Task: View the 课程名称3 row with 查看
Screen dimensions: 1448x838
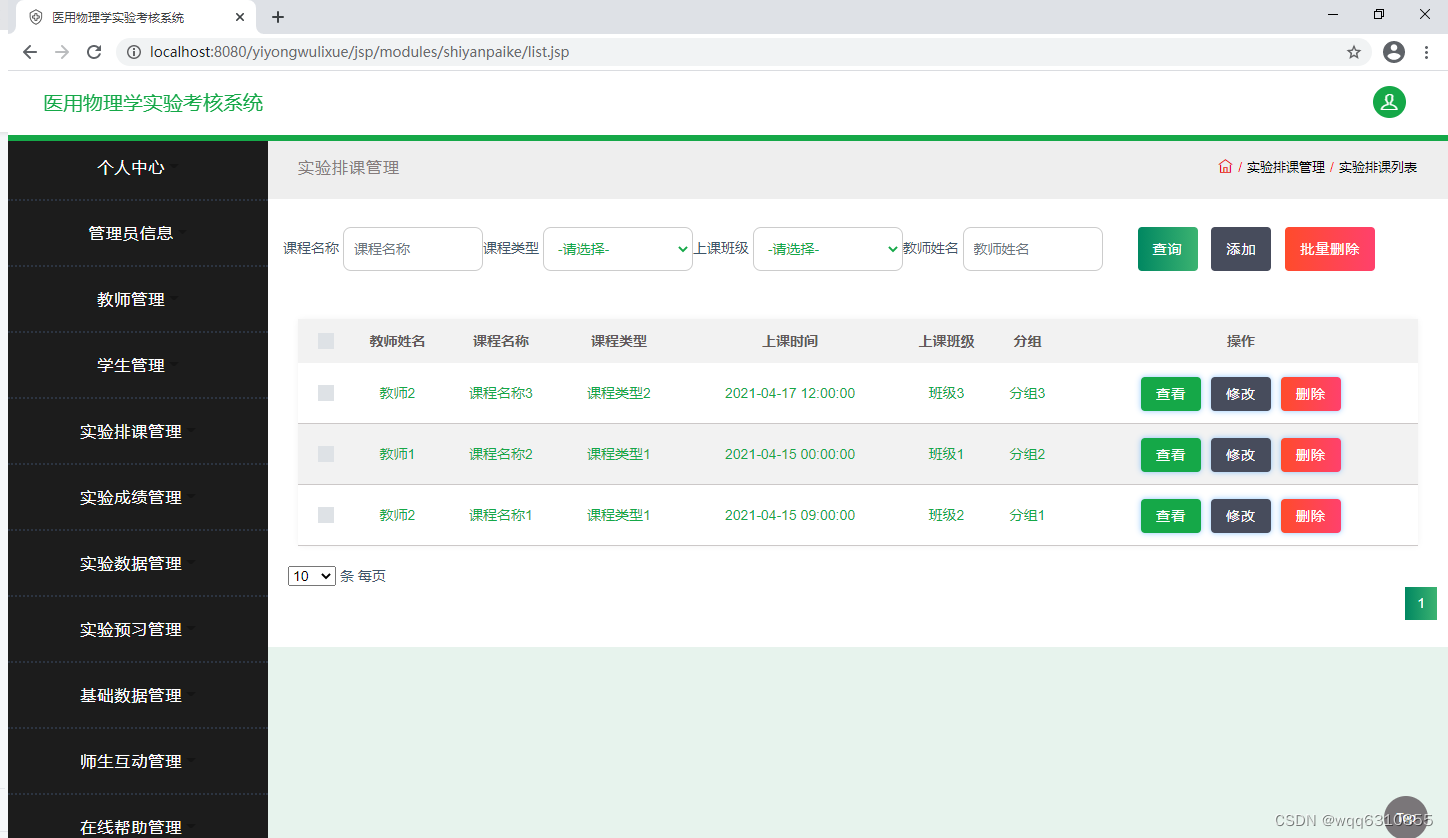Action: coord(1171,394)
